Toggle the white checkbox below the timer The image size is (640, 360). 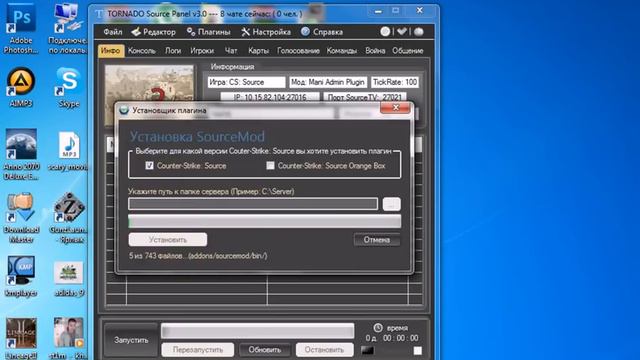(418, 350)
